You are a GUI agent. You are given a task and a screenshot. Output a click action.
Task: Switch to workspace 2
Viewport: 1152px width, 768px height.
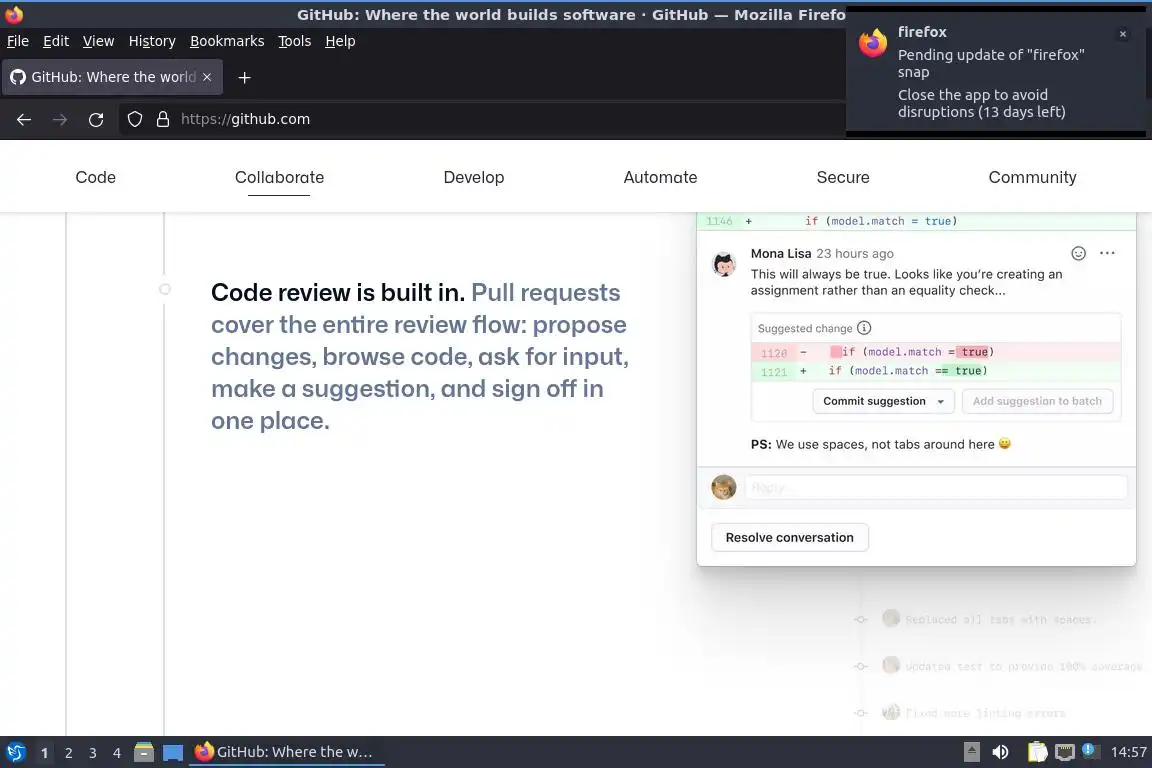(68, 753)
